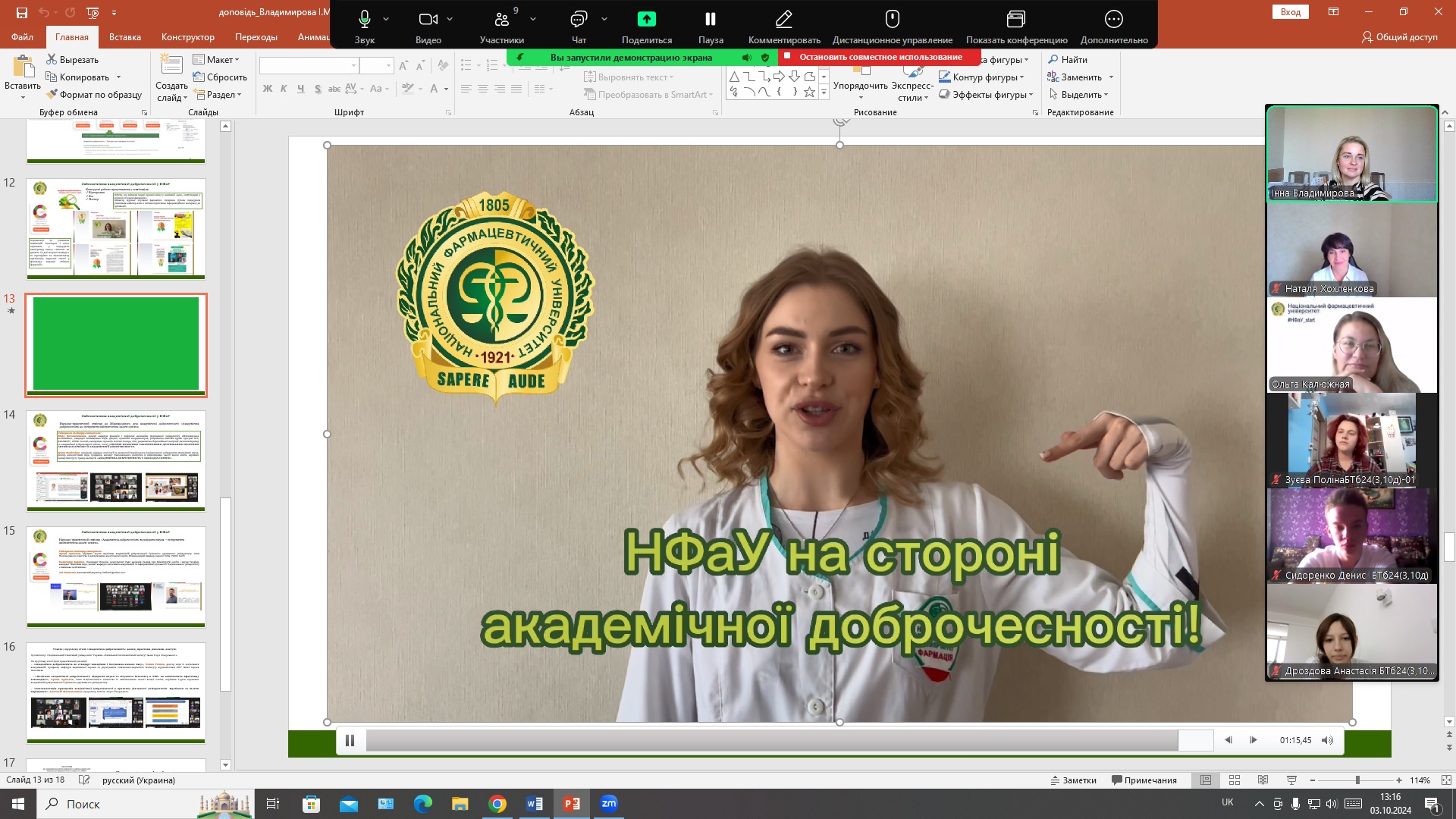Open PowerPoint from the taskbar
The image size is (1456, 819).
pyautogui.click(x=572, y=804)
